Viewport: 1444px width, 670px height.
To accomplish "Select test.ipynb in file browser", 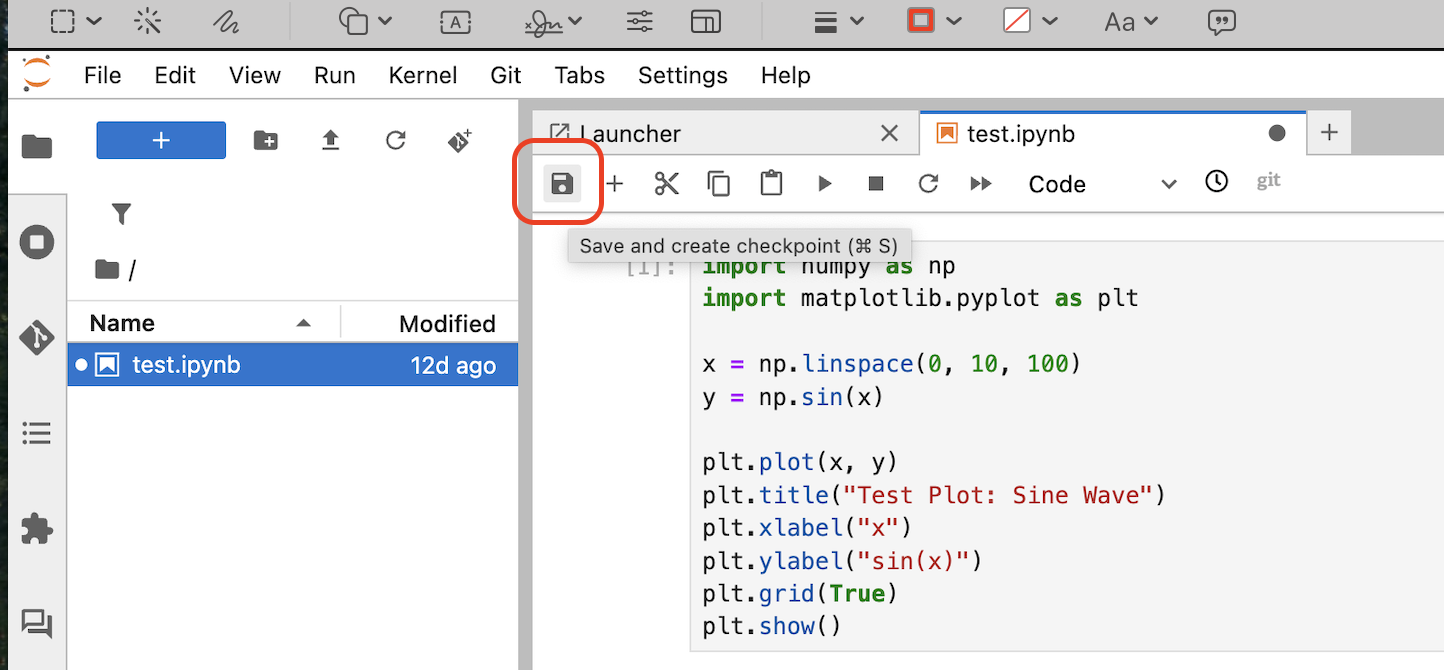I will point(293,365).
